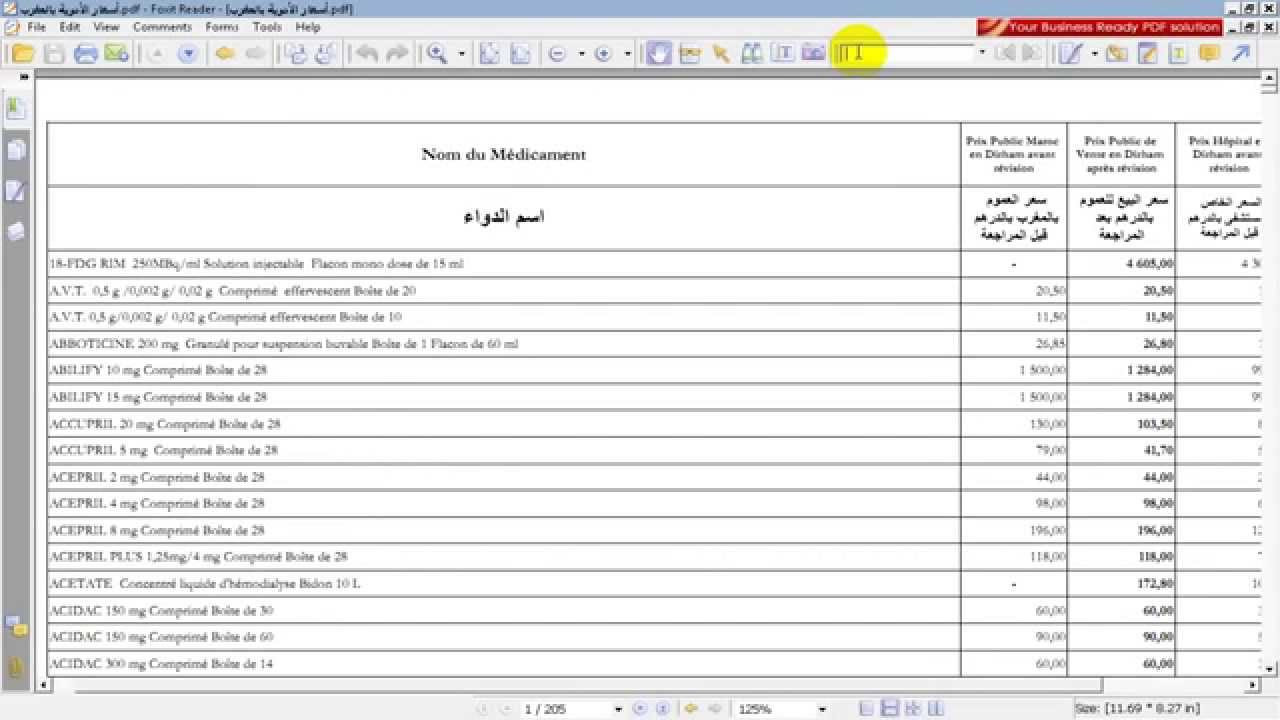This screenshot has height=720, width=1280.
Task: Go to next page down arrow icon
Action: pyautogui.click(x=187, y=54)
